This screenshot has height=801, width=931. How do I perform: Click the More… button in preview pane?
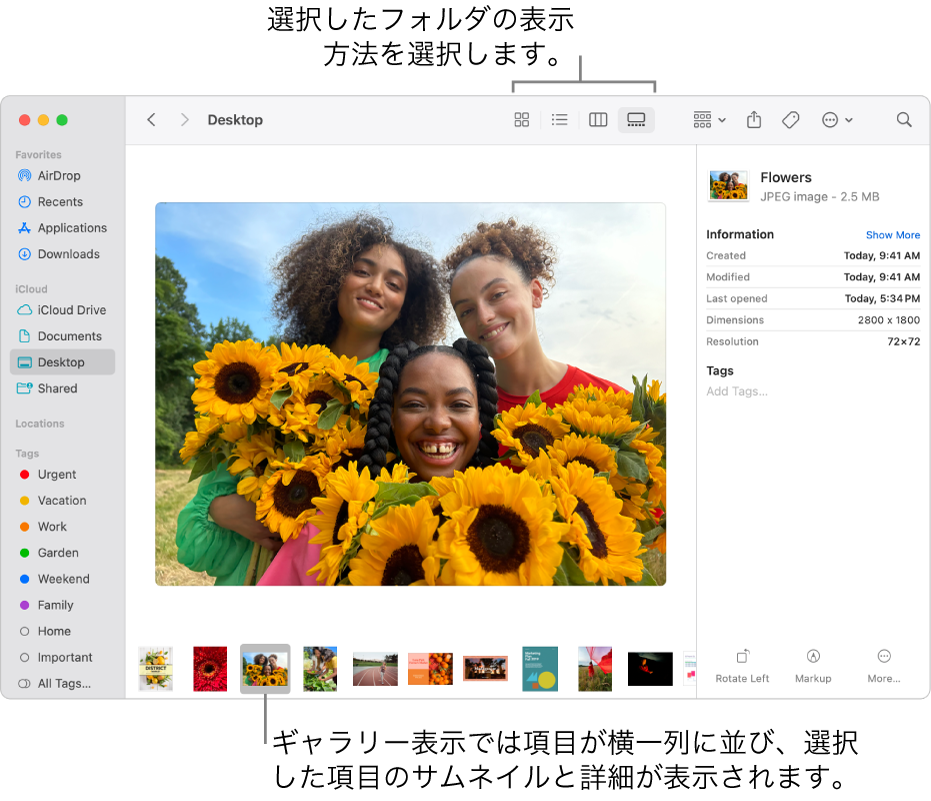[x=884, y=666]
